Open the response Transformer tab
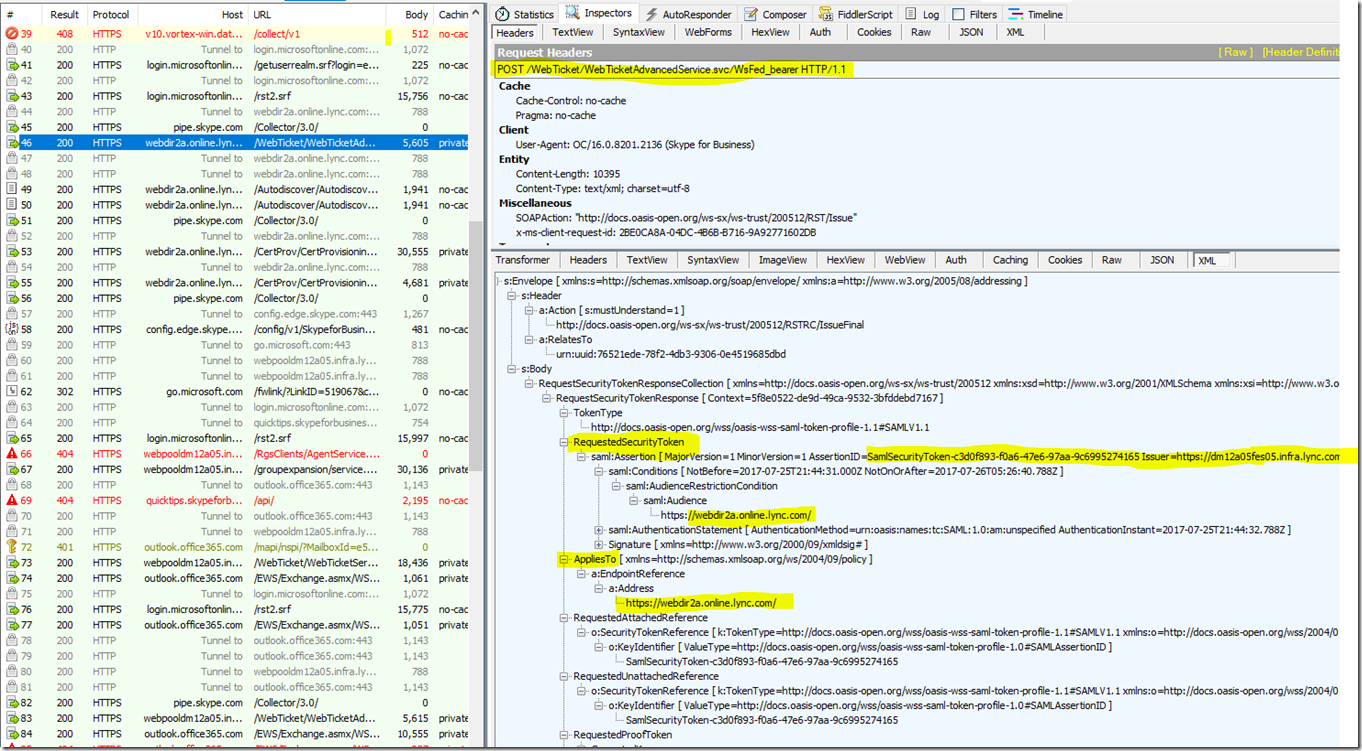Viewport: 1362px width, 751px height. (522, 260)
